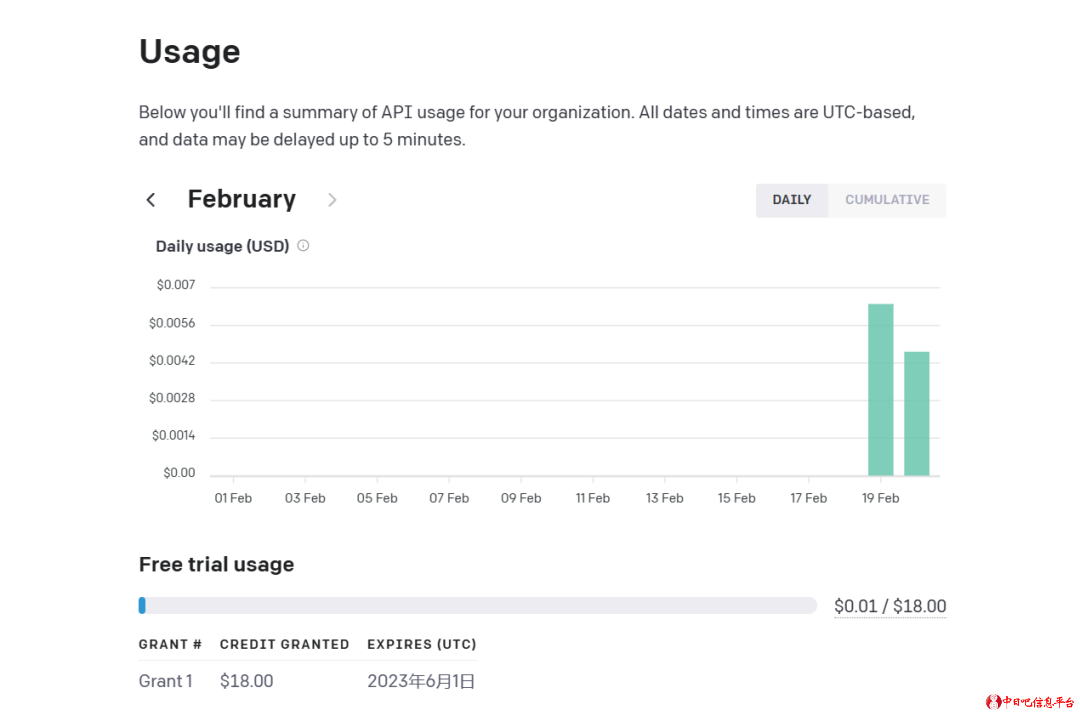Click the Usage page title
The height and width of the screenshot is (716, 1080).
189,52
